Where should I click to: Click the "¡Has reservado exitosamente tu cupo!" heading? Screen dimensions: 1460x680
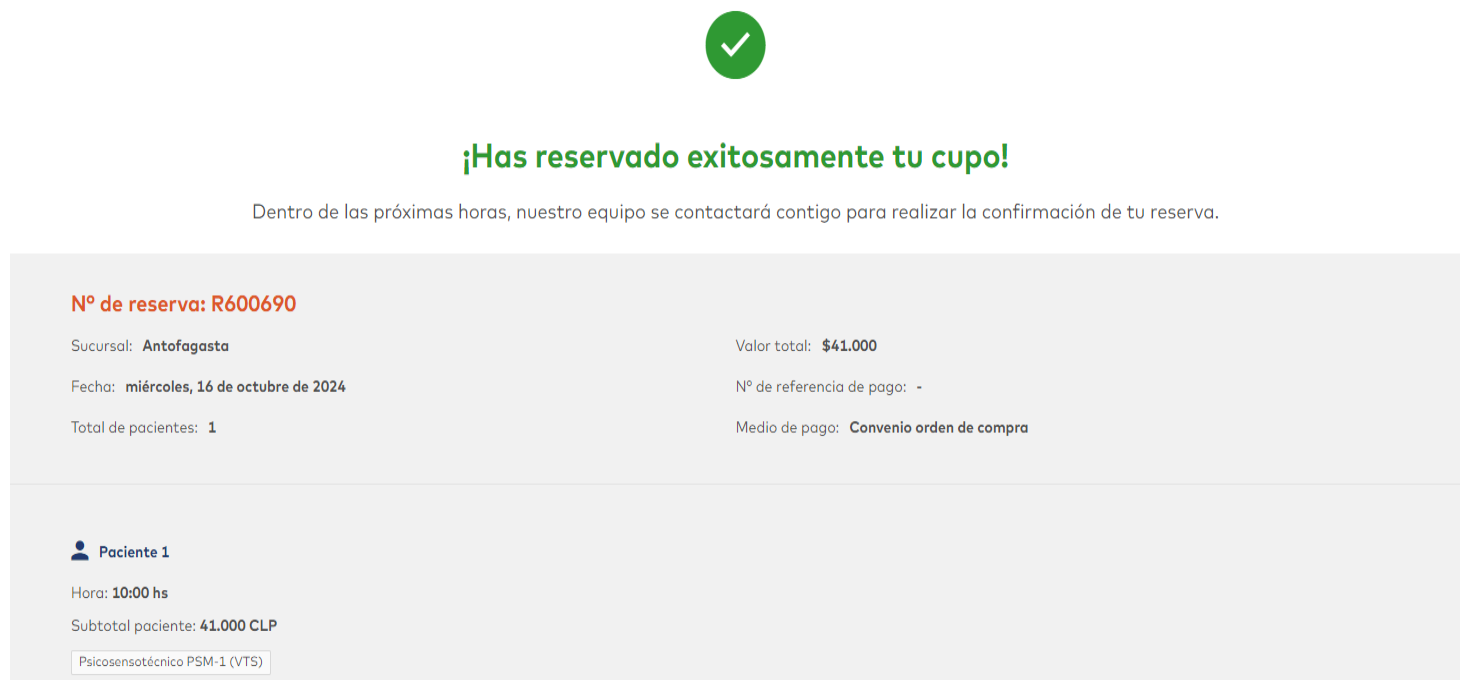pos(735,157)
